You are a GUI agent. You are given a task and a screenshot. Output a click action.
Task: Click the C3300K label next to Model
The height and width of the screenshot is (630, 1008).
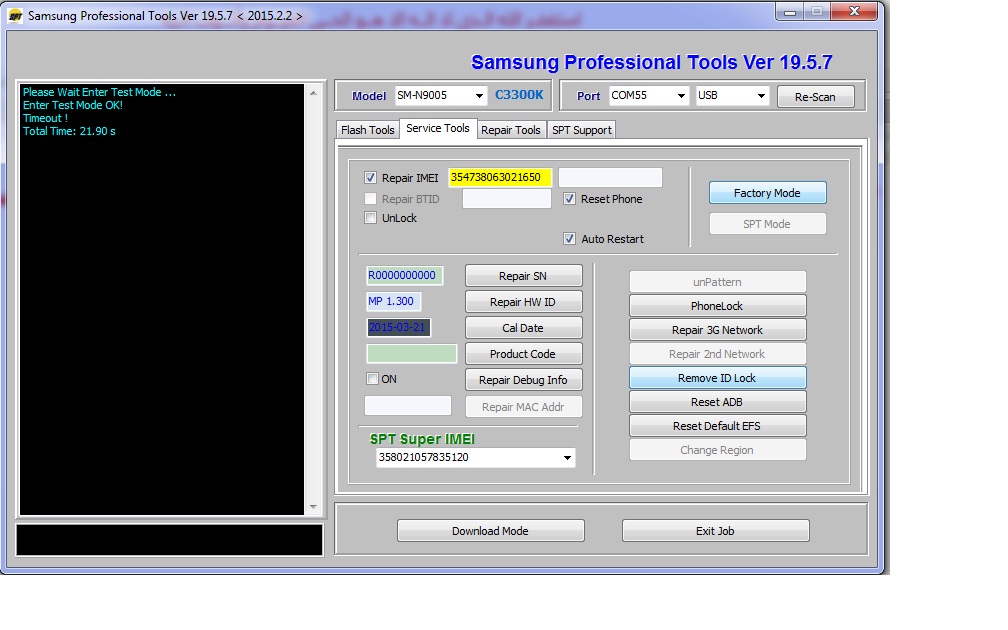point(519,95)
